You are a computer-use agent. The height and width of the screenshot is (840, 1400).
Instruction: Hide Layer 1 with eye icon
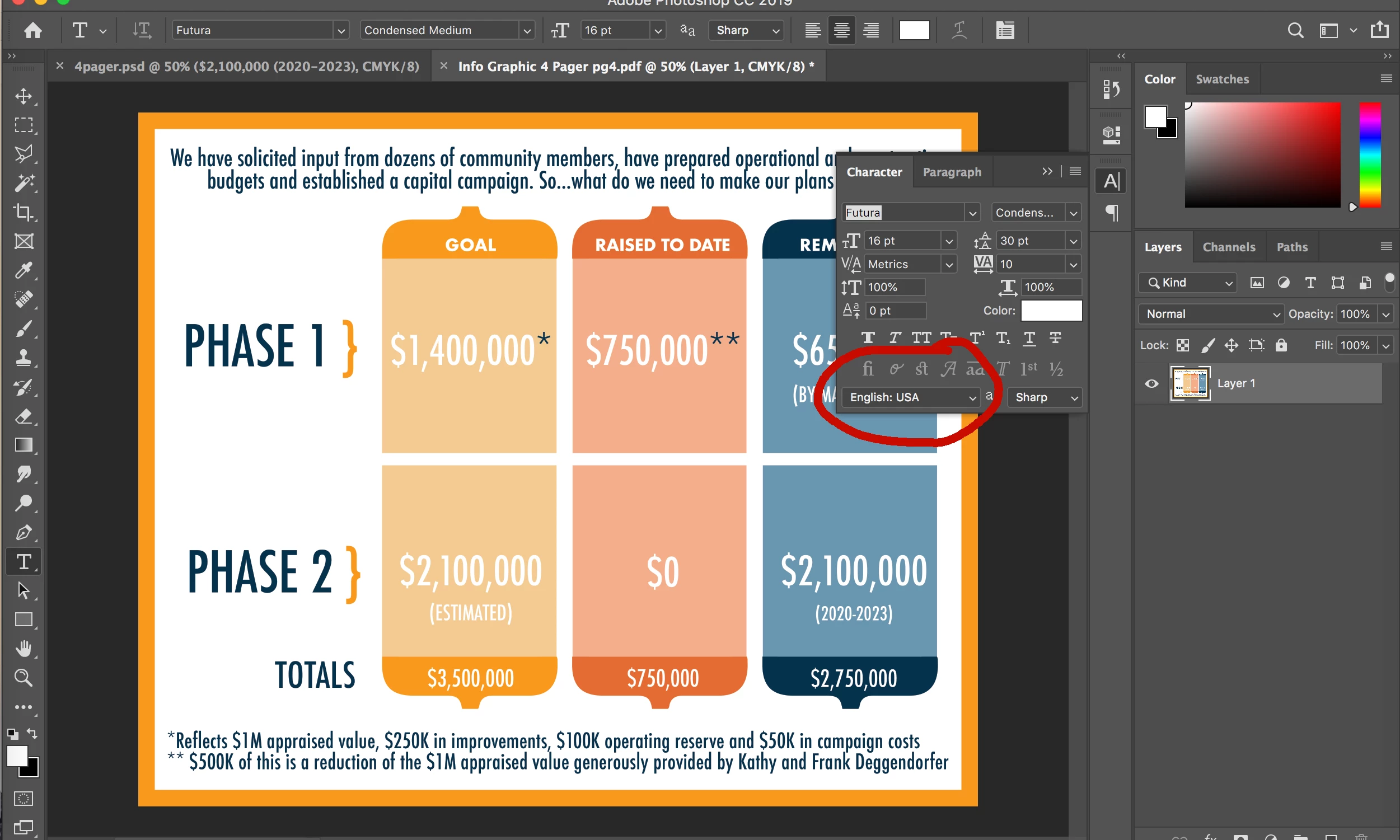coord(1151,384)
